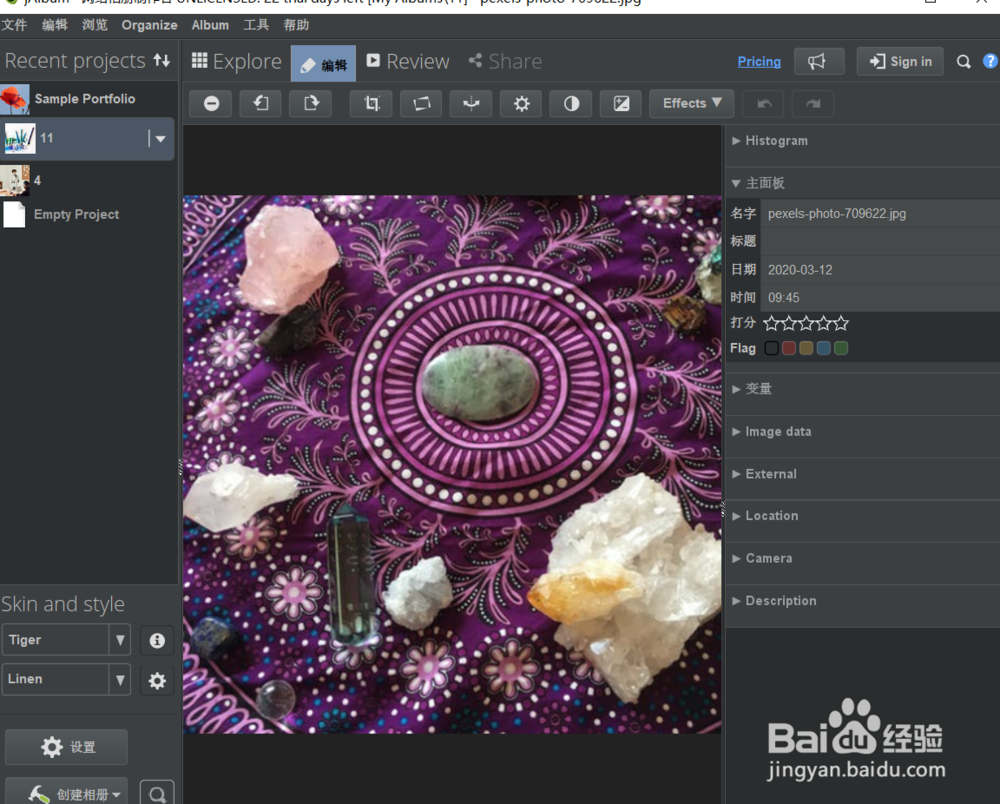Open the contrast adjustment tool
The height and width of the screenshot is (804, 1000).
click(571, 103)
